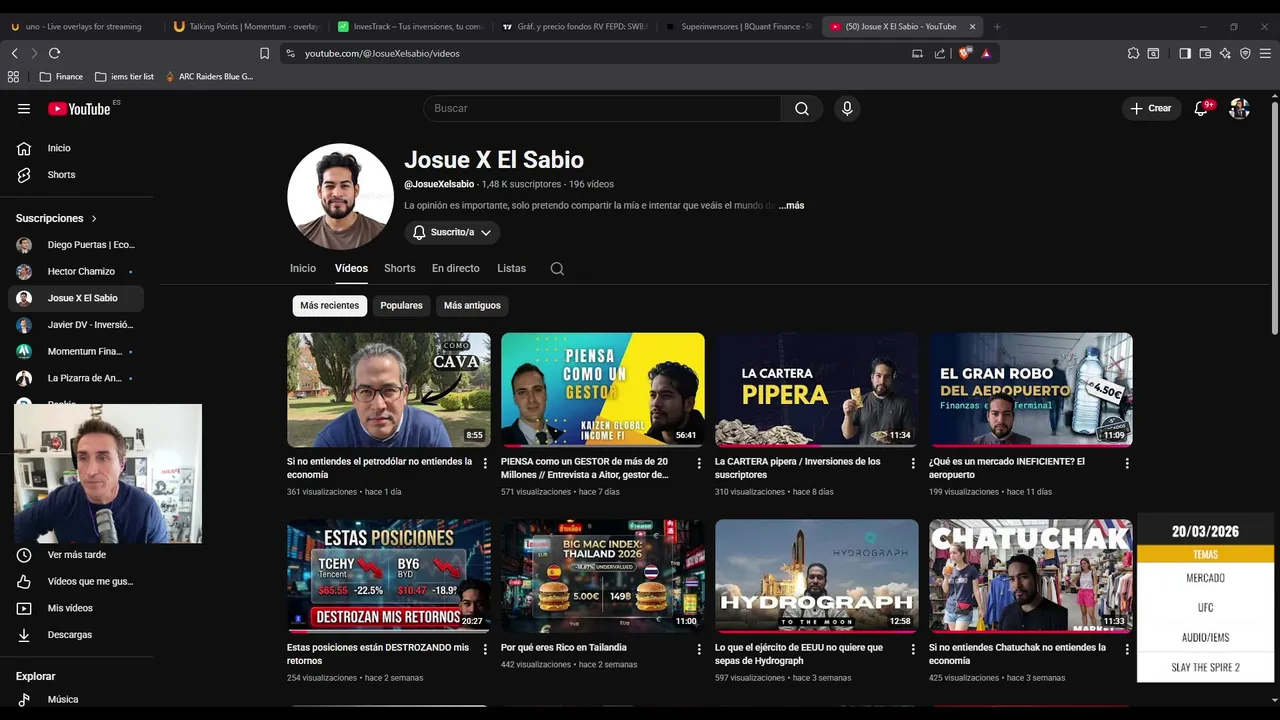Open ESTAS POSICIONES video thumbnail
Image resolution: width=1280 pixels, height=720 pixels.
tap(389, 576)
